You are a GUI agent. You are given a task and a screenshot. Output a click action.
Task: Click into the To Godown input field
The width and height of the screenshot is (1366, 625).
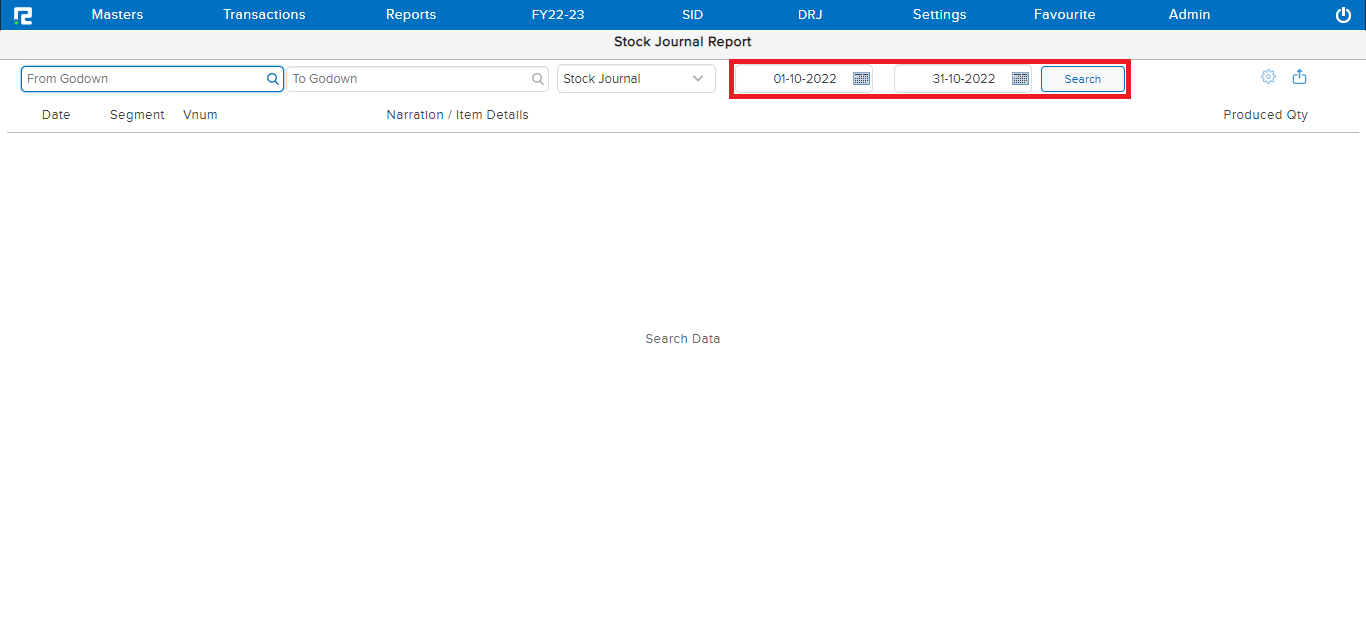pyautogui.click(x=408, y=79)
